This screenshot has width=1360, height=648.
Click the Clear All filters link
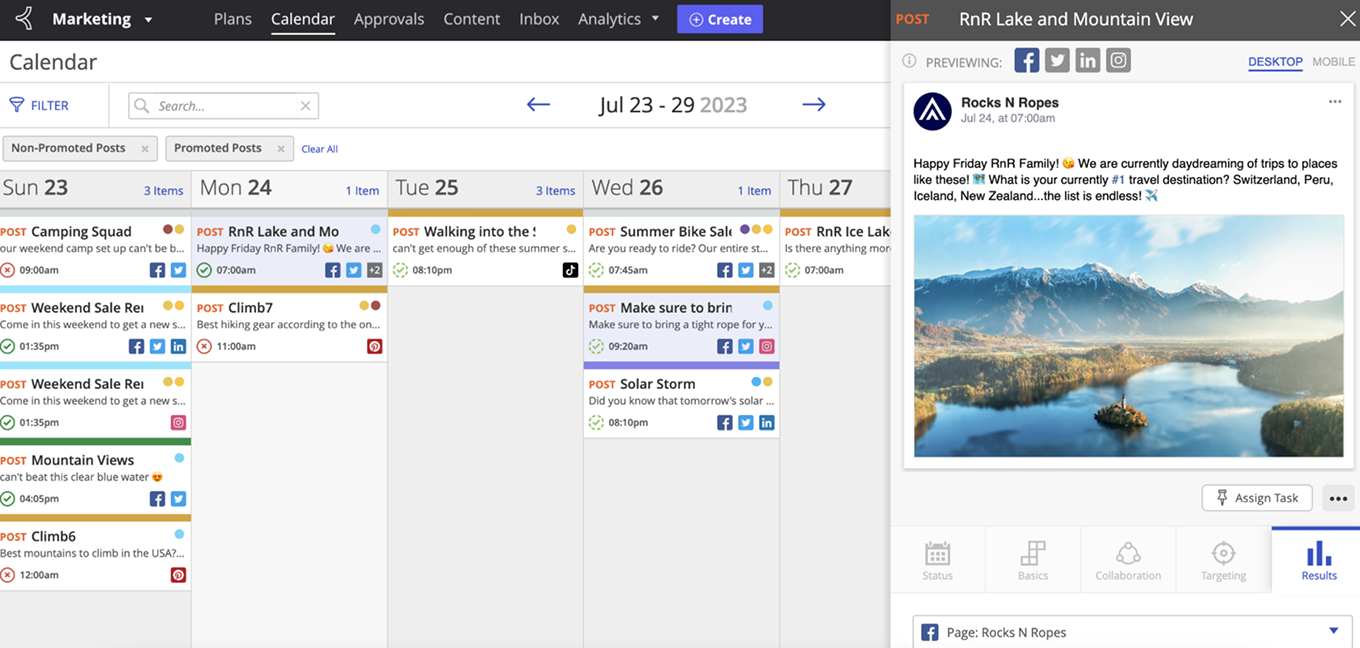tap(320, 149)
